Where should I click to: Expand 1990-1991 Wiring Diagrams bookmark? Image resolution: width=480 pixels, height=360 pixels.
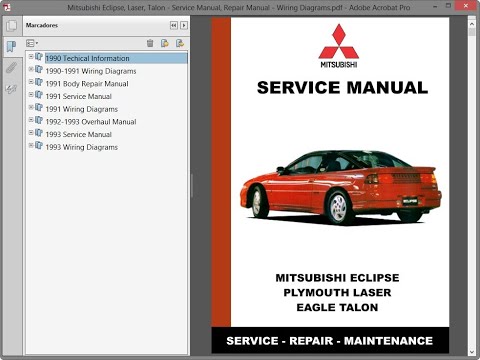(31, 69)
